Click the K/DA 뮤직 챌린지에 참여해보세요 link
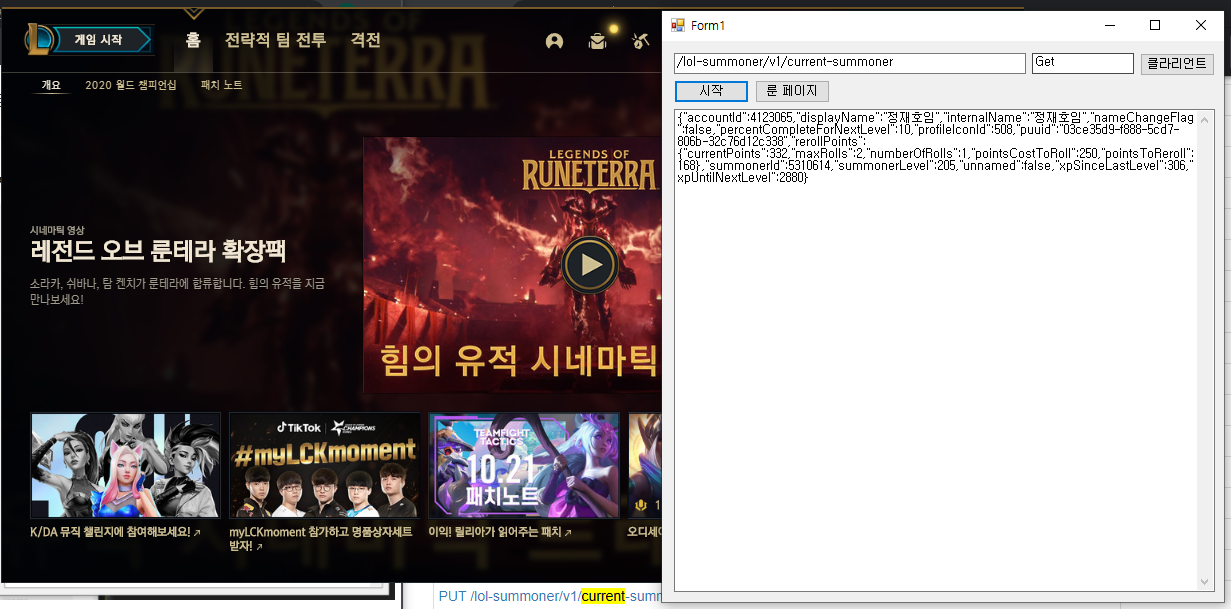1231x609 pixels. (x=115, y=533)
